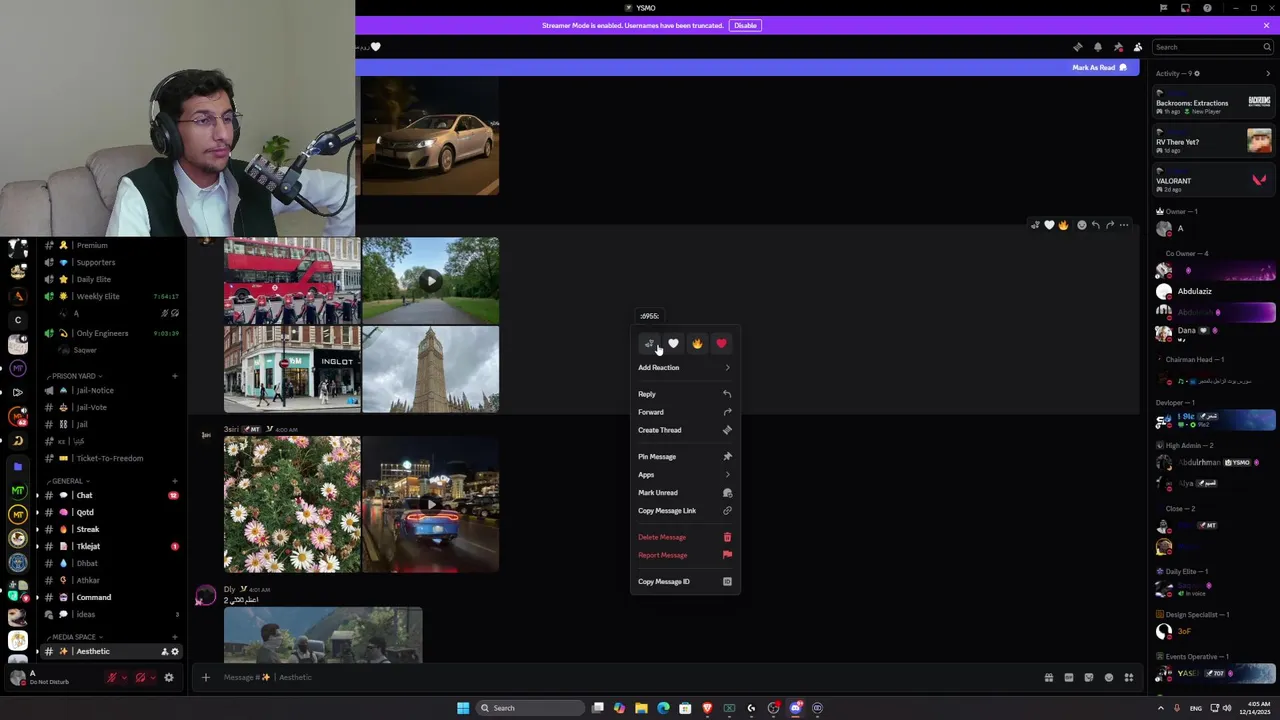The width and height of the screenshot is (1280, 720).
Task: Open the gift icon in message bar
Action: pyautogui.click(x=1048, y=678)
